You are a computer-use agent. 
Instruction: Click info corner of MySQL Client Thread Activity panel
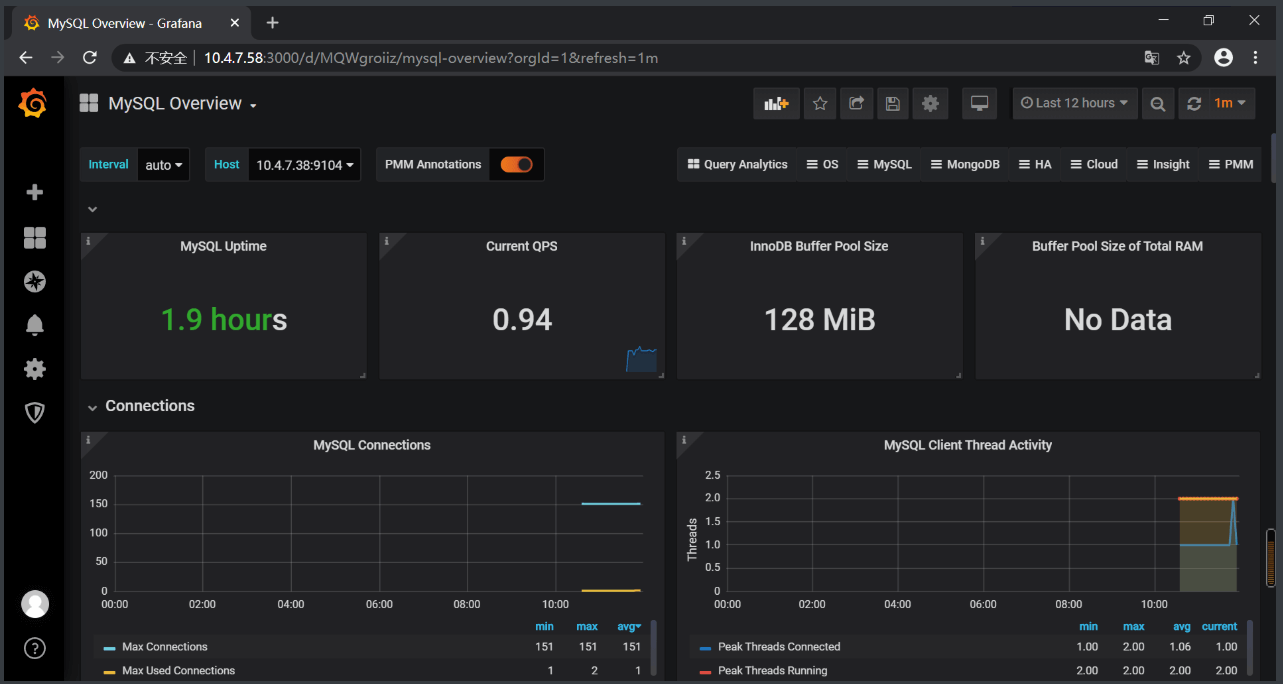click(684, 440)
